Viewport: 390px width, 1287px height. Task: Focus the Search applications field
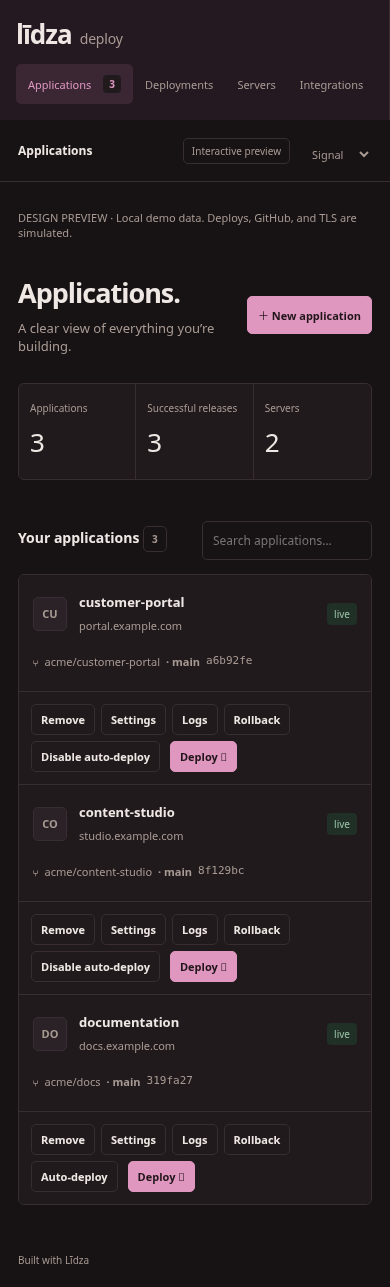tap(287, 540)
